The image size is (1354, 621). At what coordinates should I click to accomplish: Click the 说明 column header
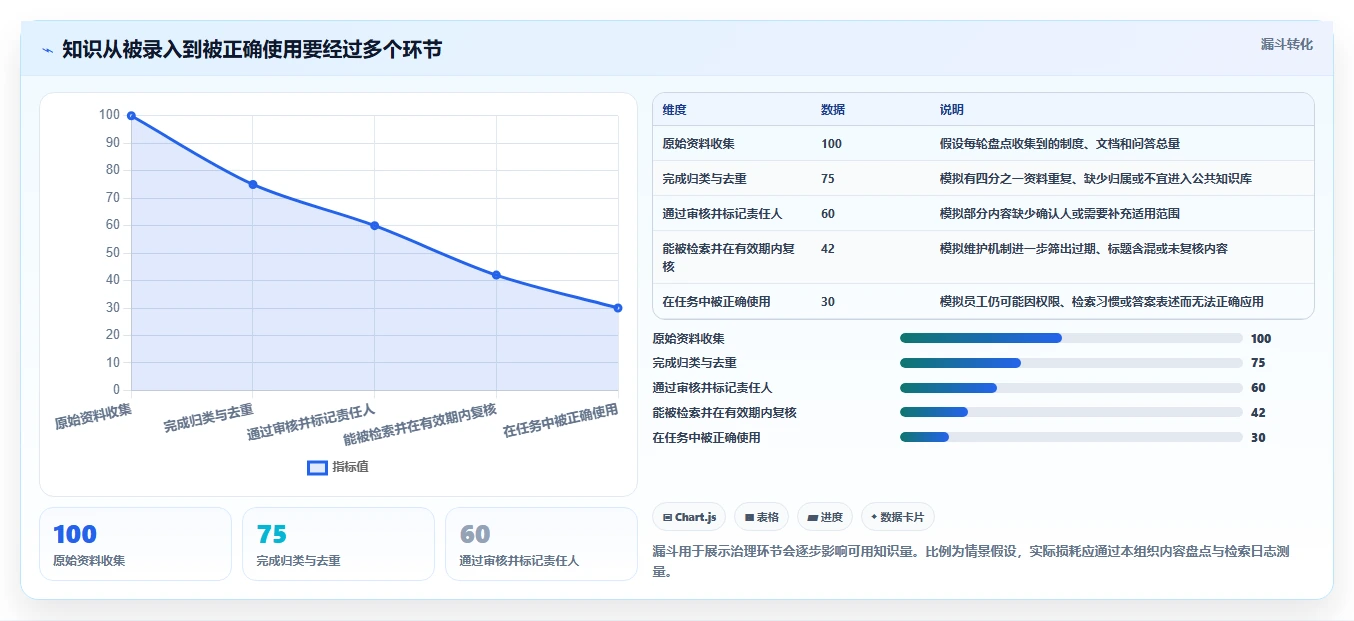click(952, 110)
